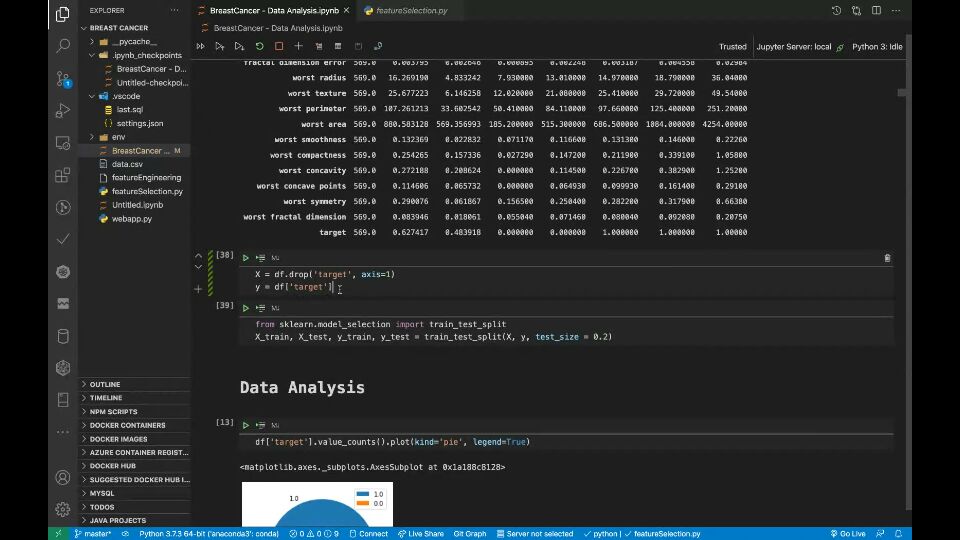Expand the DOCKER CONTAINERS section
Screen dimensions: 960x540
127,425
